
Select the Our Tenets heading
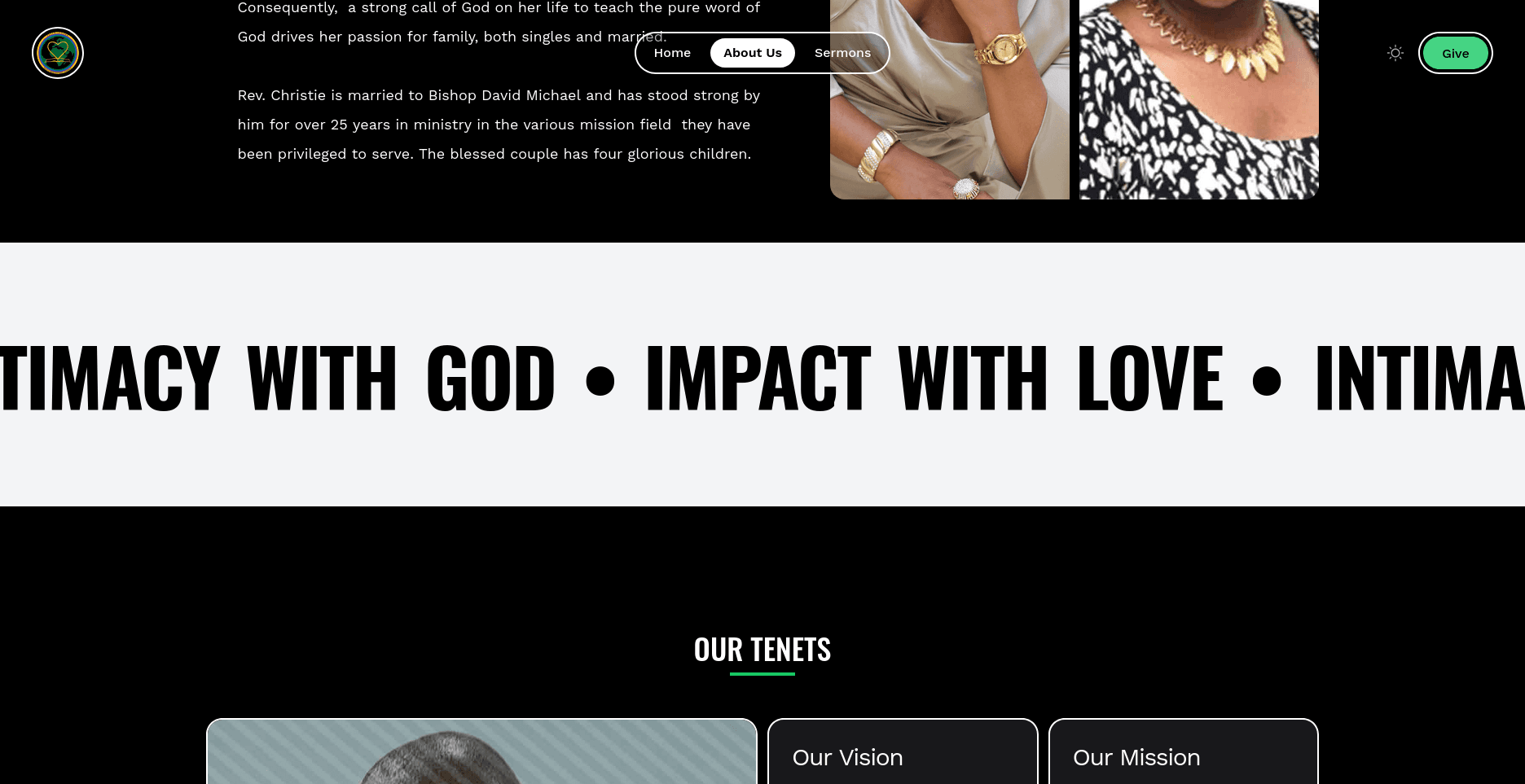[762, 650]
